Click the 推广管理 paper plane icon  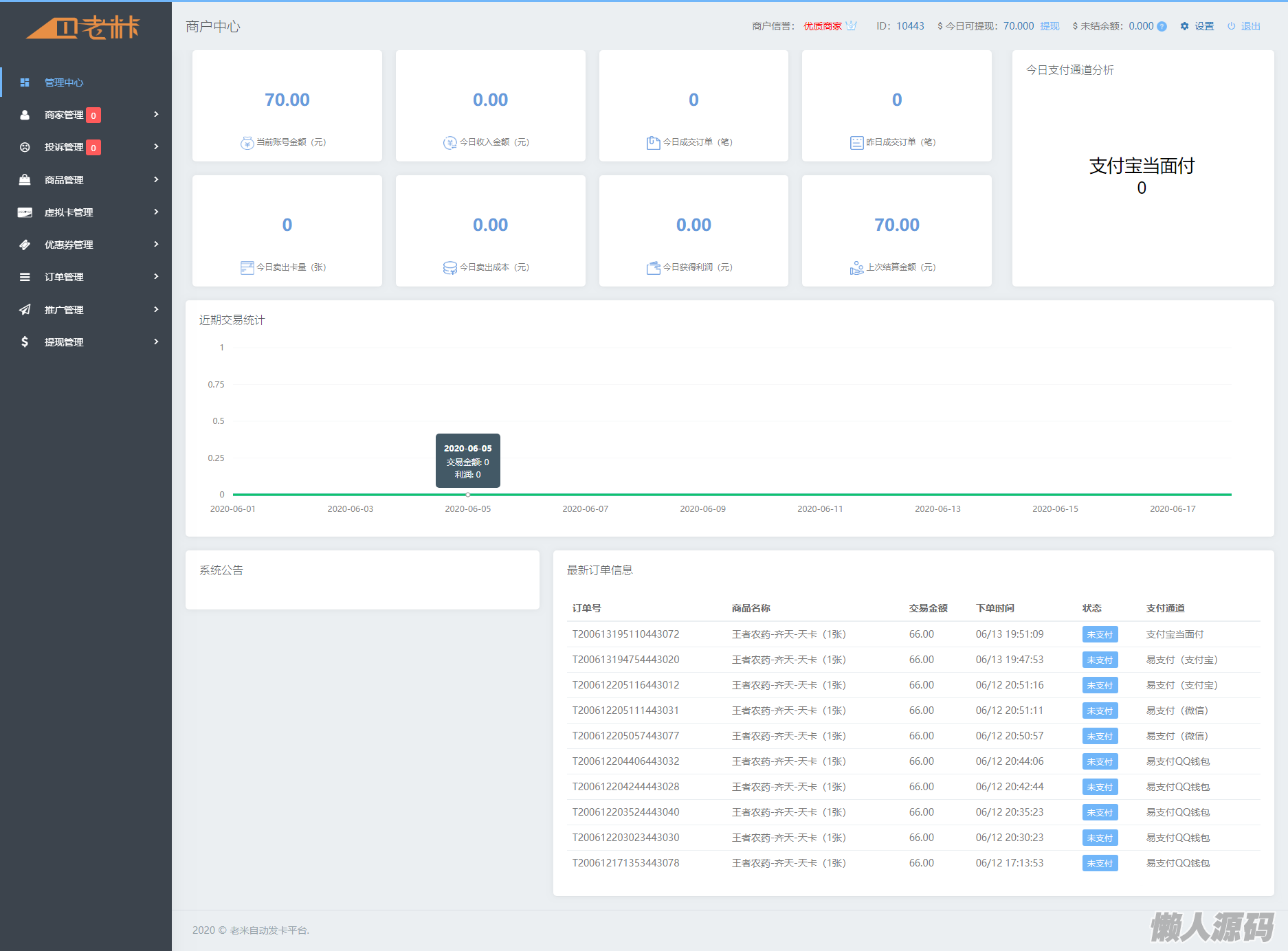click(25, 310)
